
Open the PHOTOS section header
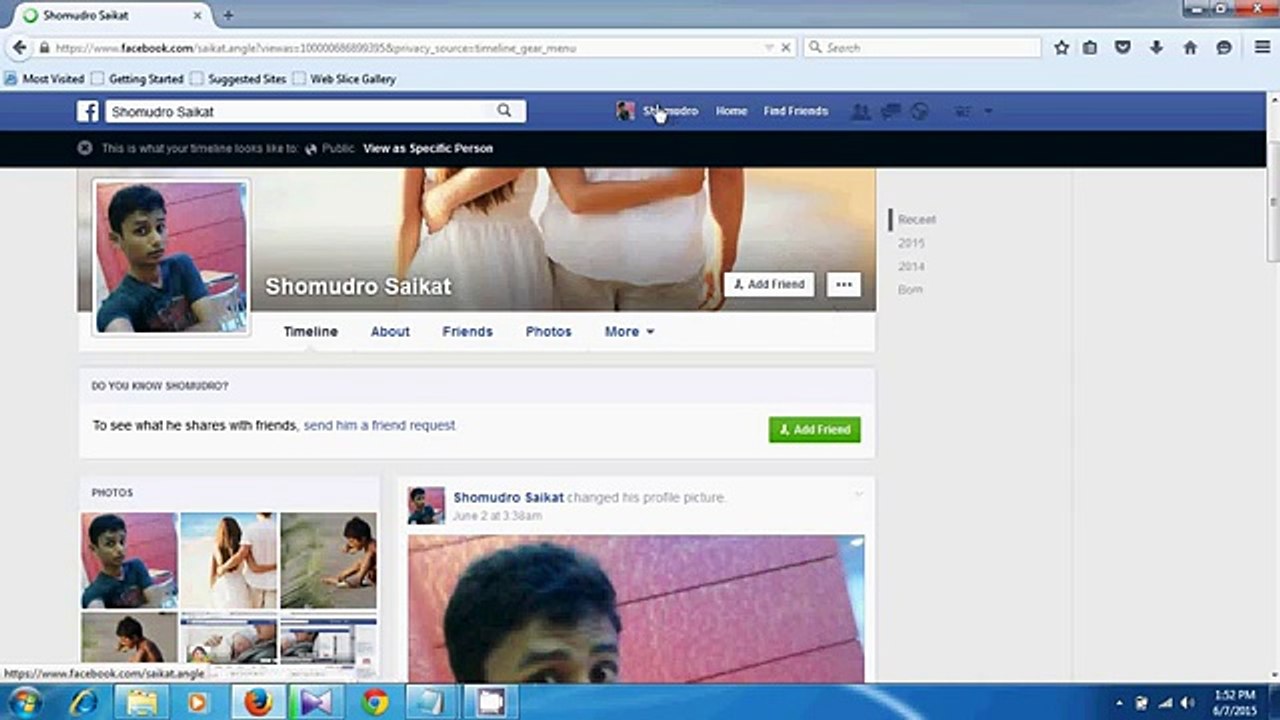(112, 493)
